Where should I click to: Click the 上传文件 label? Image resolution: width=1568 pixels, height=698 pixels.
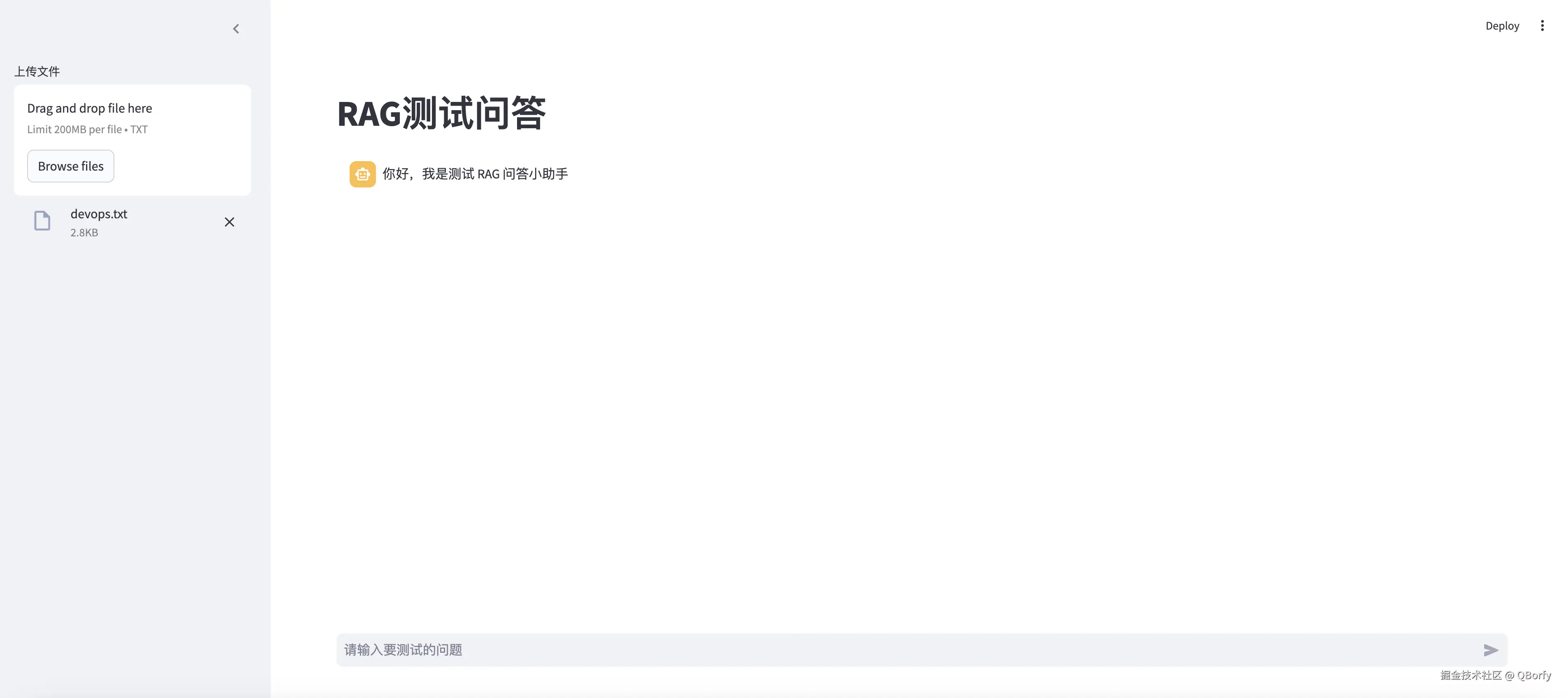37,71
